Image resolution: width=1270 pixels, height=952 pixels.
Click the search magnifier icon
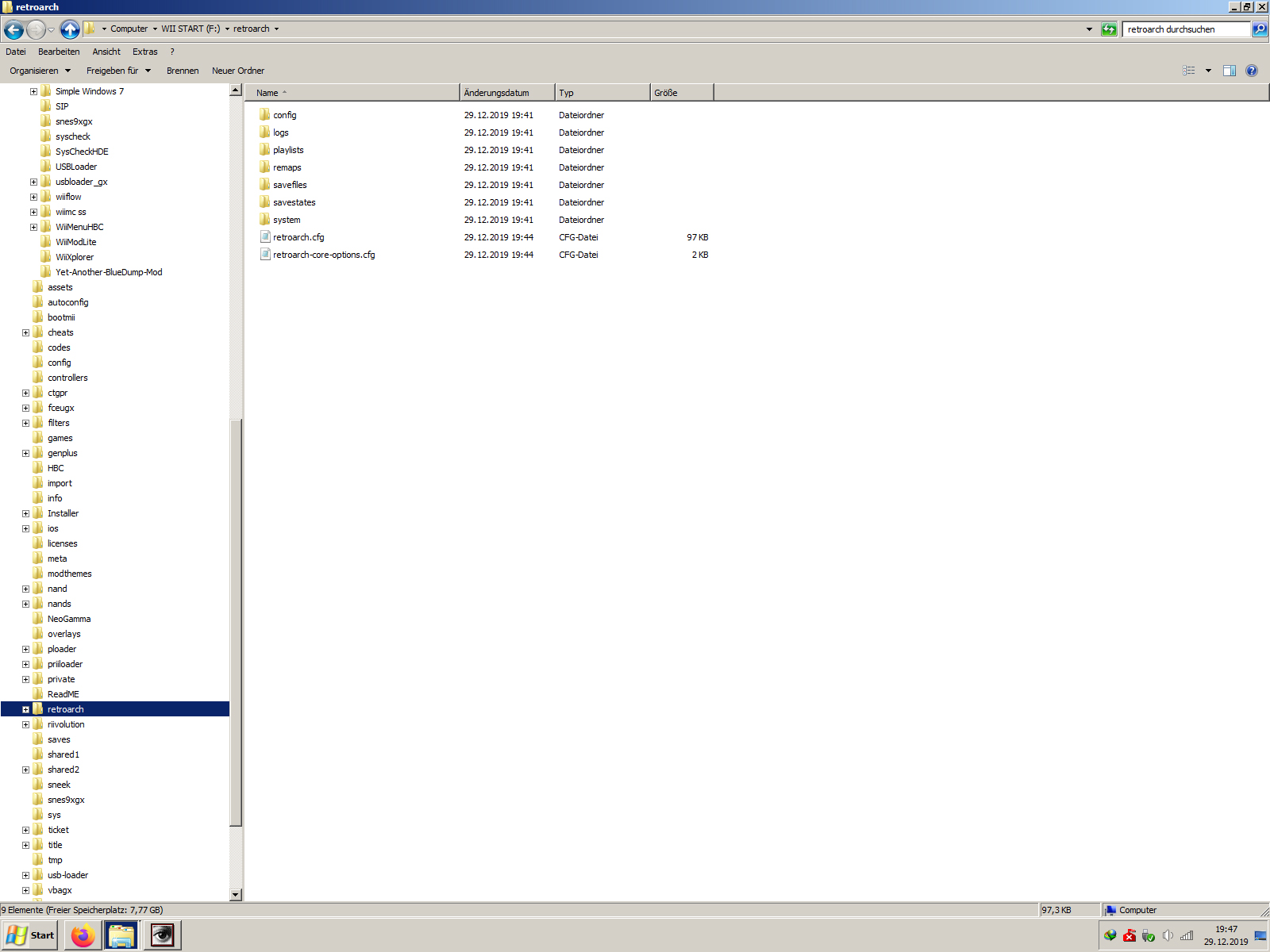tap(1260, 29)
